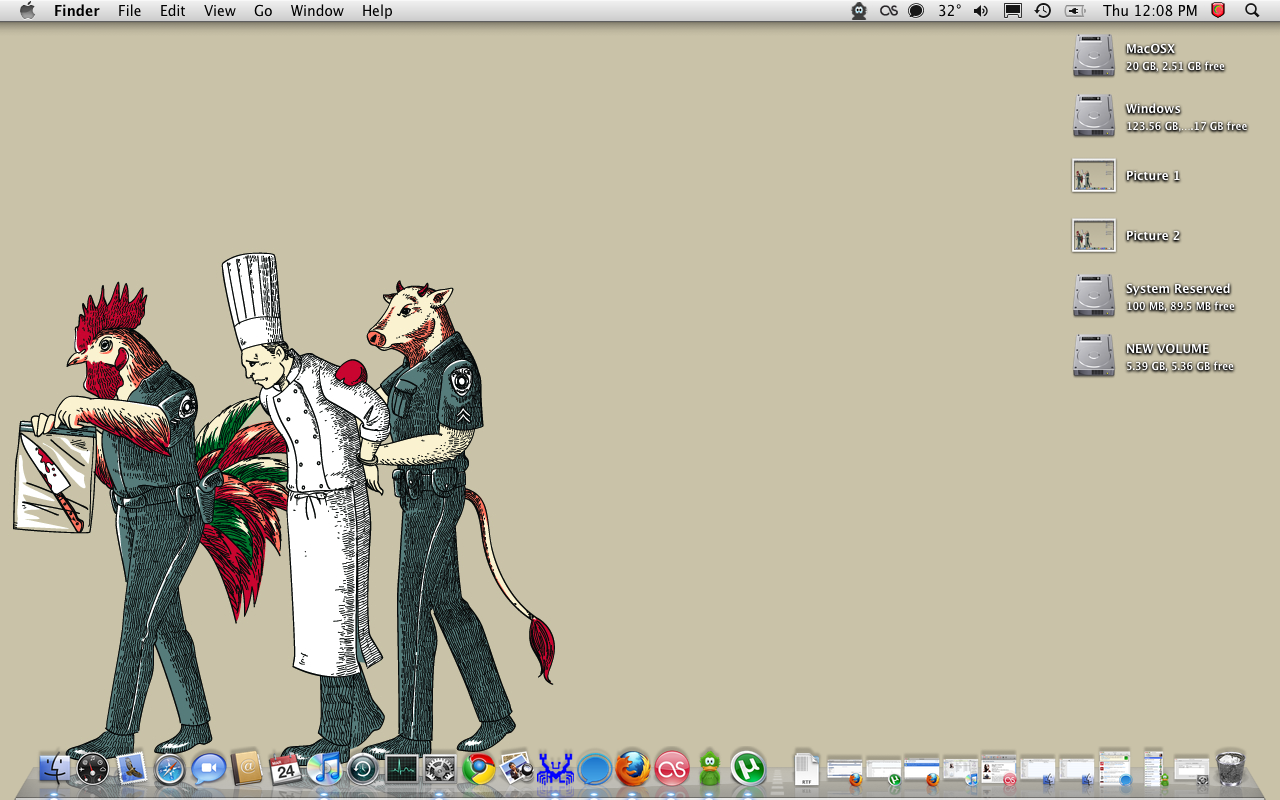Open the red shield menu bar icon
Image resolution: width=1280 pixels, height=800 pixels.
click(x=1218, y=10)
